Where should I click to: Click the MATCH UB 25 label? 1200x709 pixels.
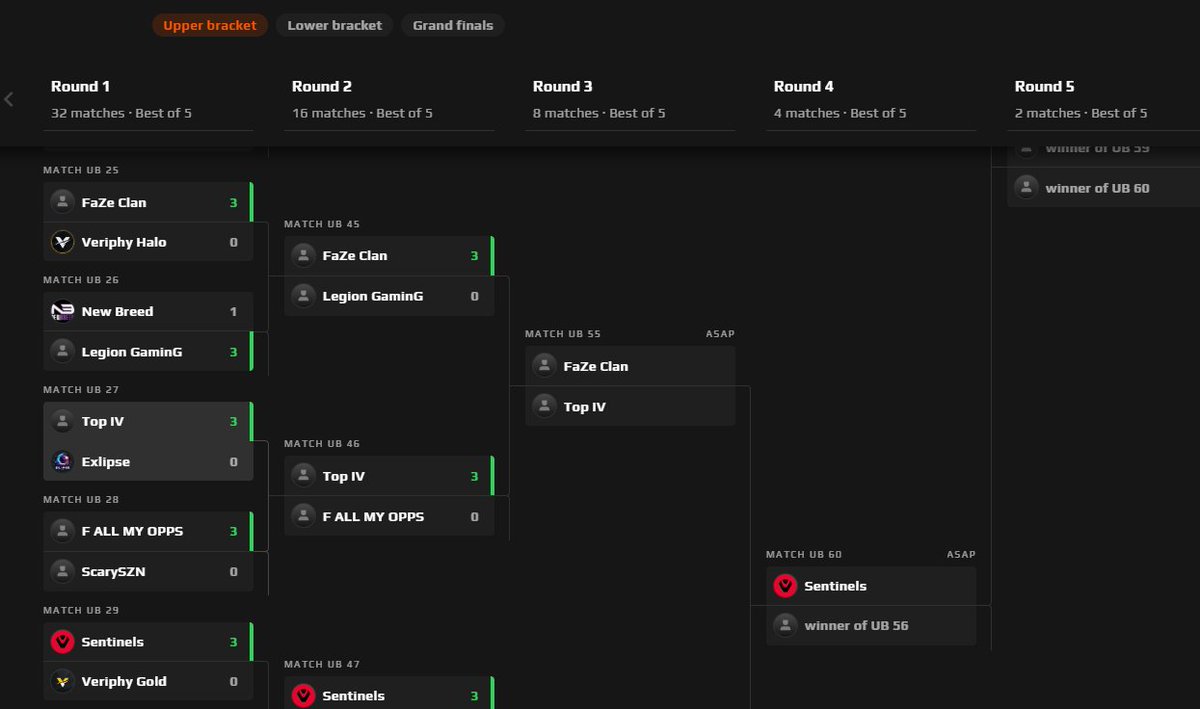[x=81, y=170]
